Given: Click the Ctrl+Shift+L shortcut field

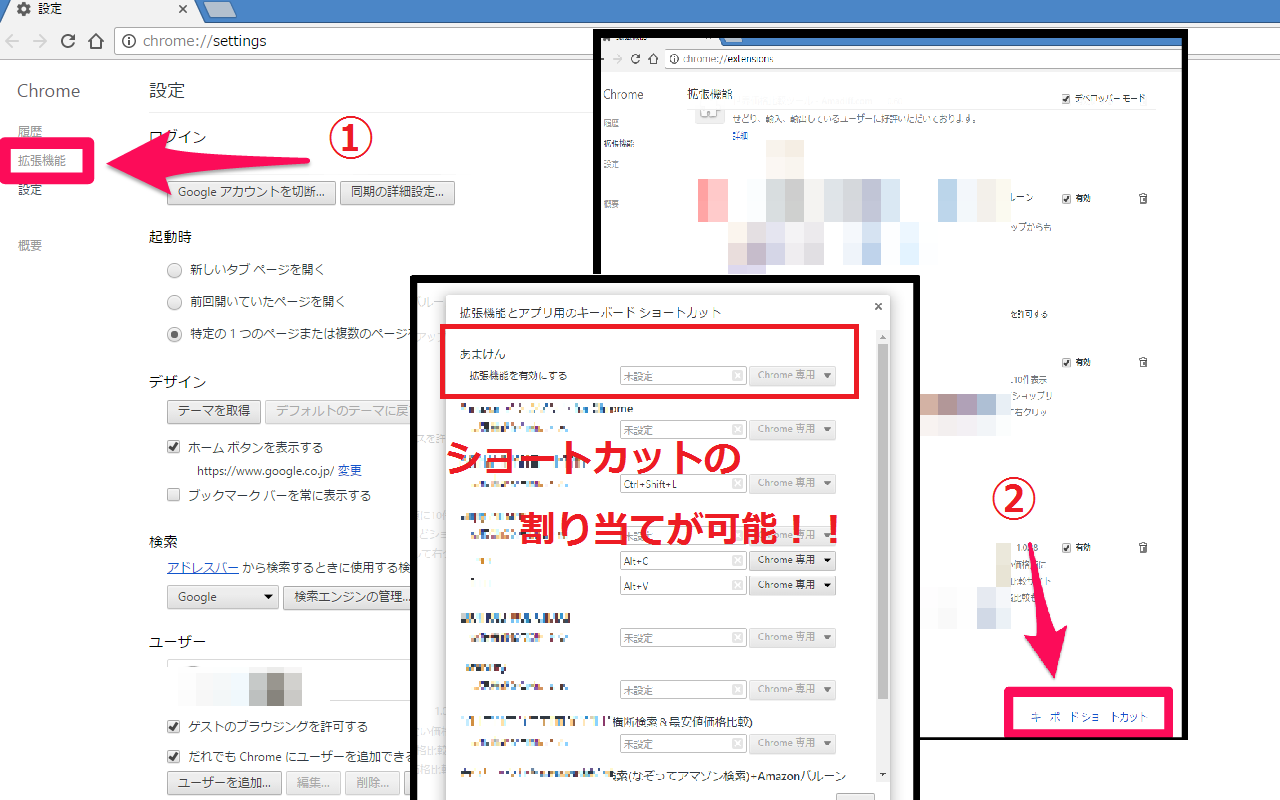Looking at the screenshot, I should (683, 483).
